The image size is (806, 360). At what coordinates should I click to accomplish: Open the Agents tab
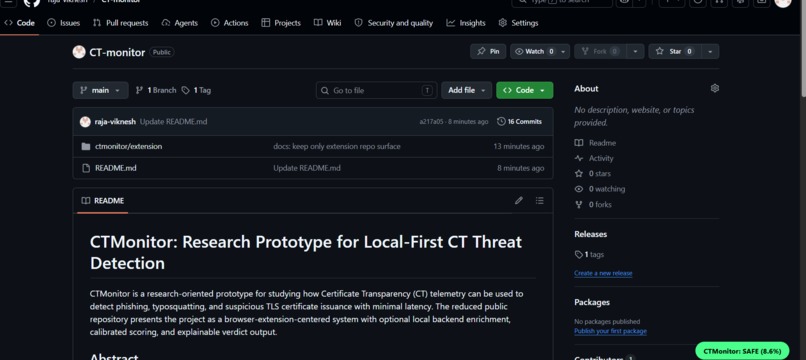179,23
